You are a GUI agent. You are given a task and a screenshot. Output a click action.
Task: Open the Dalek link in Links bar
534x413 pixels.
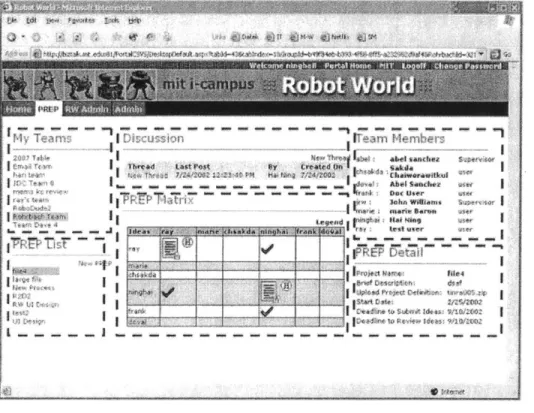click(245, 37)
